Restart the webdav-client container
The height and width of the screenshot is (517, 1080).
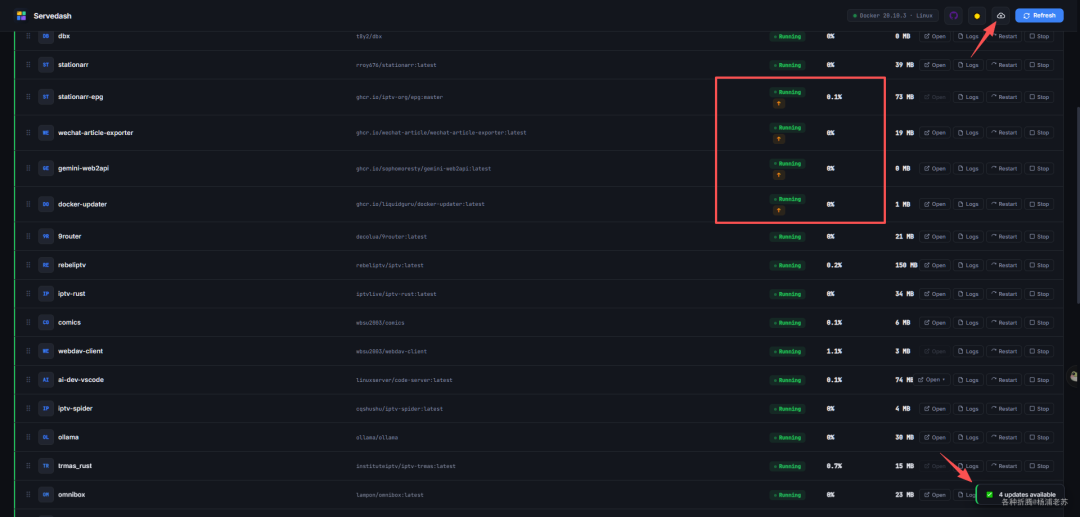point(1004,351)
